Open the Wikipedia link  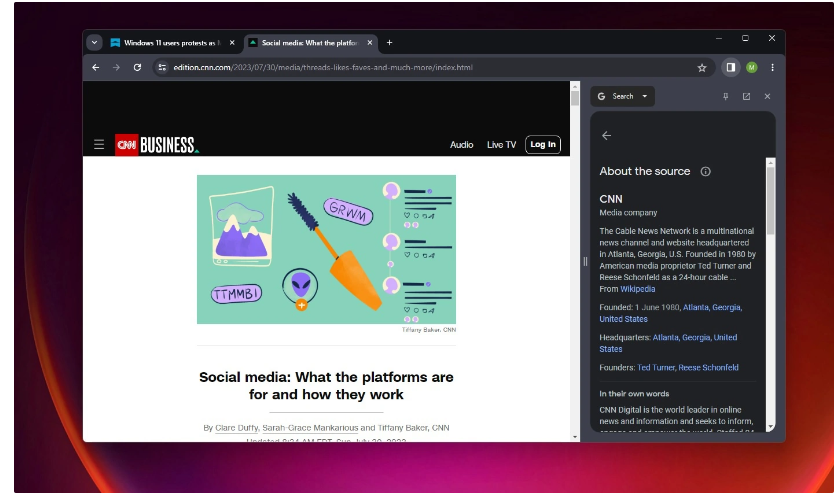coord(638,289)
